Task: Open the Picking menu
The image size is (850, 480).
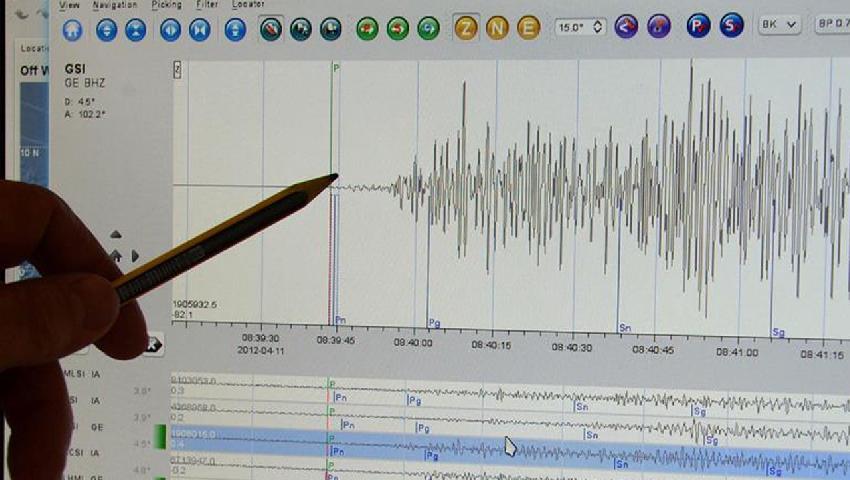Action: click(166, 5)
